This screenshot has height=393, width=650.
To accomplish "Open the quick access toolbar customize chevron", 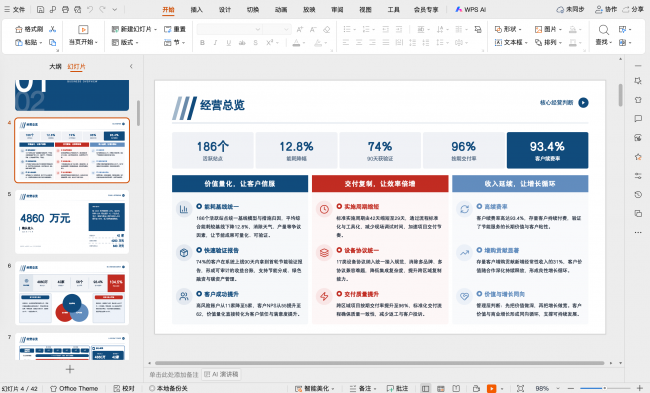I will pyautogui.click(x=115, y=9).
